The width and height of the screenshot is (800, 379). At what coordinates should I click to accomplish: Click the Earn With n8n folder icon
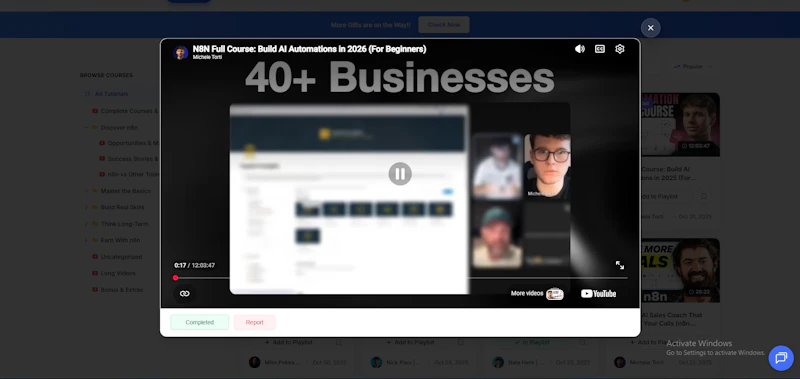(x=95, y=240)
